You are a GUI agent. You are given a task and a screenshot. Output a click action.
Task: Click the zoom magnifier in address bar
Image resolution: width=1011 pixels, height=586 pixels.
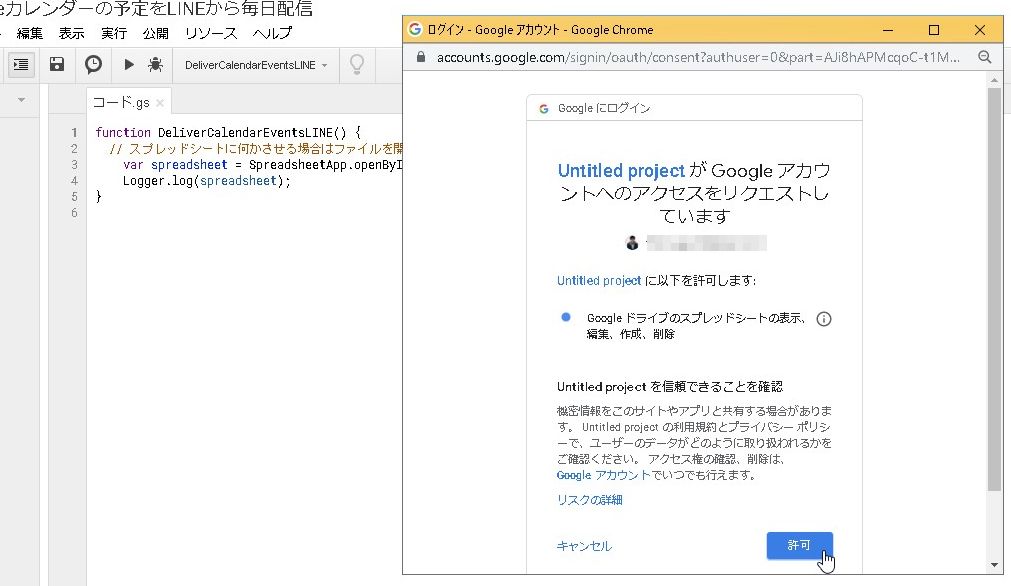984,57
